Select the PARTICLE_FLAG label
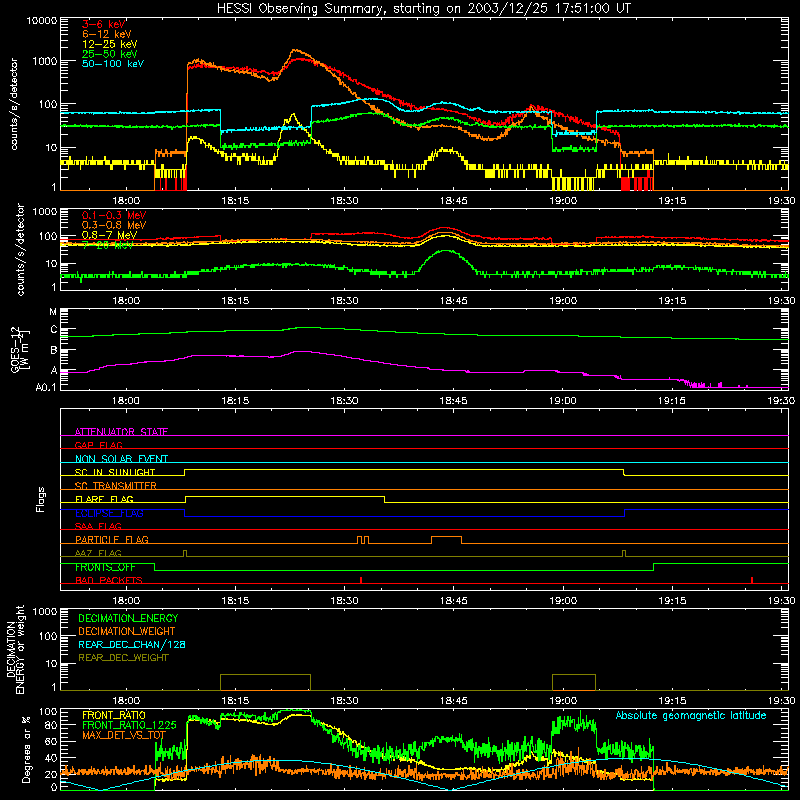 (112, 539)
